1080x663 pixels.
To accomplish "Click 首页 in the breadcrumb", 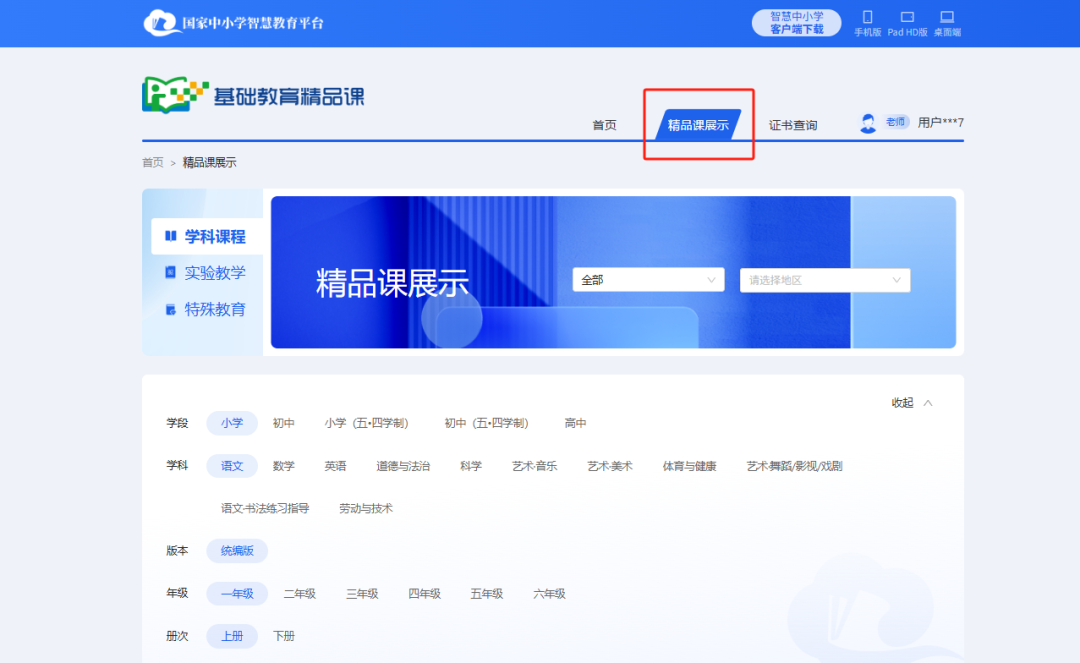I will click(x=152, y=161).
